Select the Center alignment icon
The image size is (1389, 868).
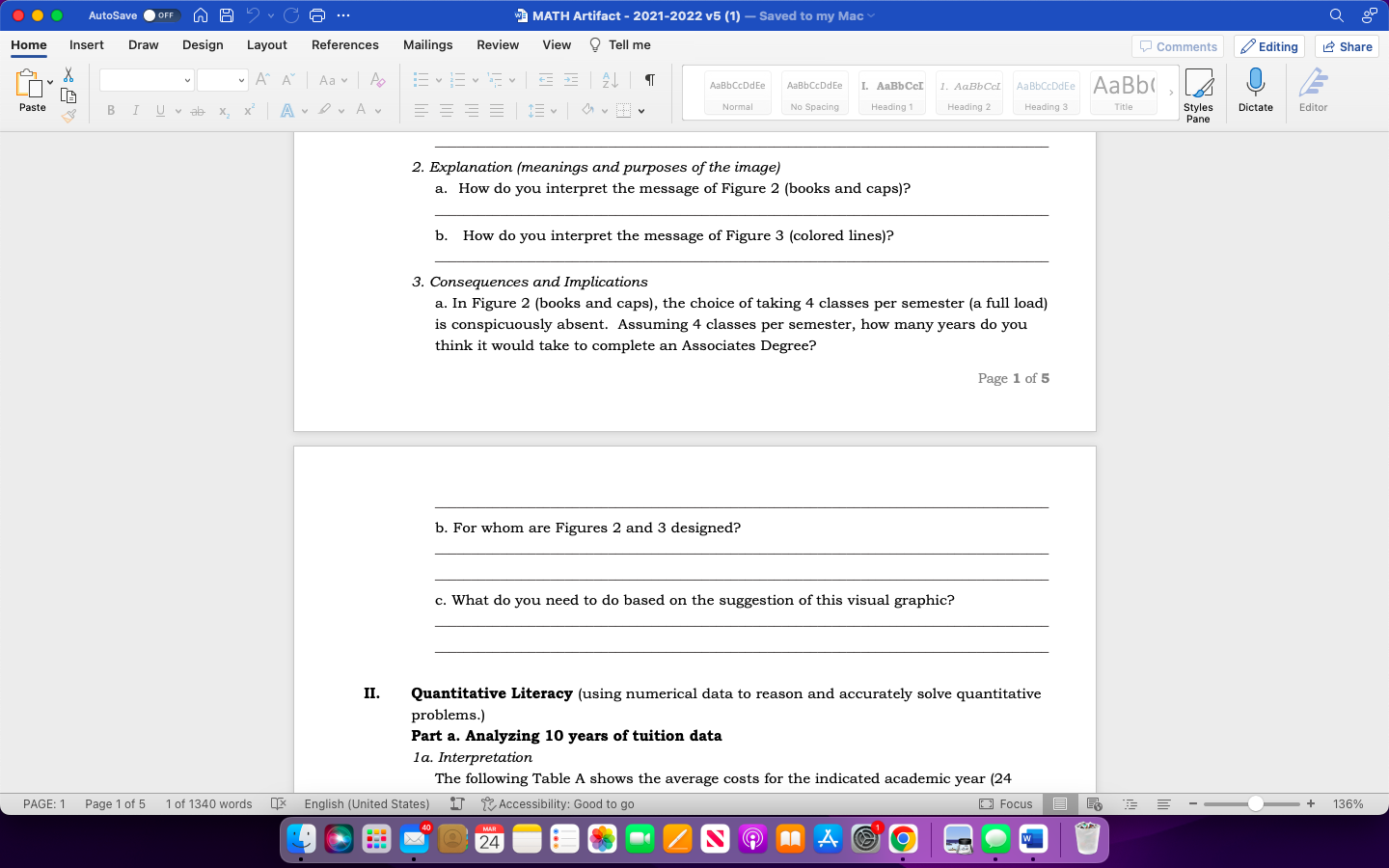tap(446, 110)
